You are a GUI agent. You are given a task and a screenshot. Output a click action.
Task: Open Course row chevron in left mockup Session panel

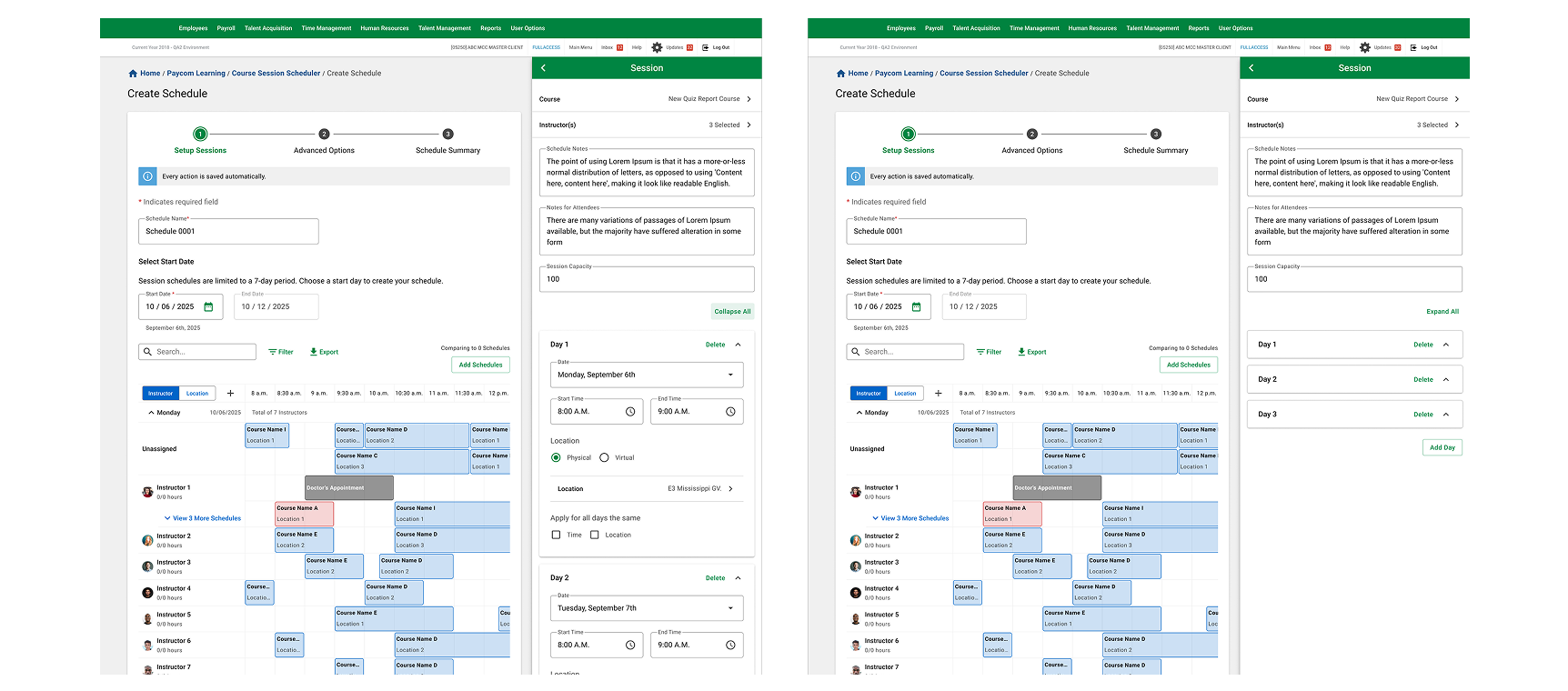pyautogui.click(x=749, y=99)
